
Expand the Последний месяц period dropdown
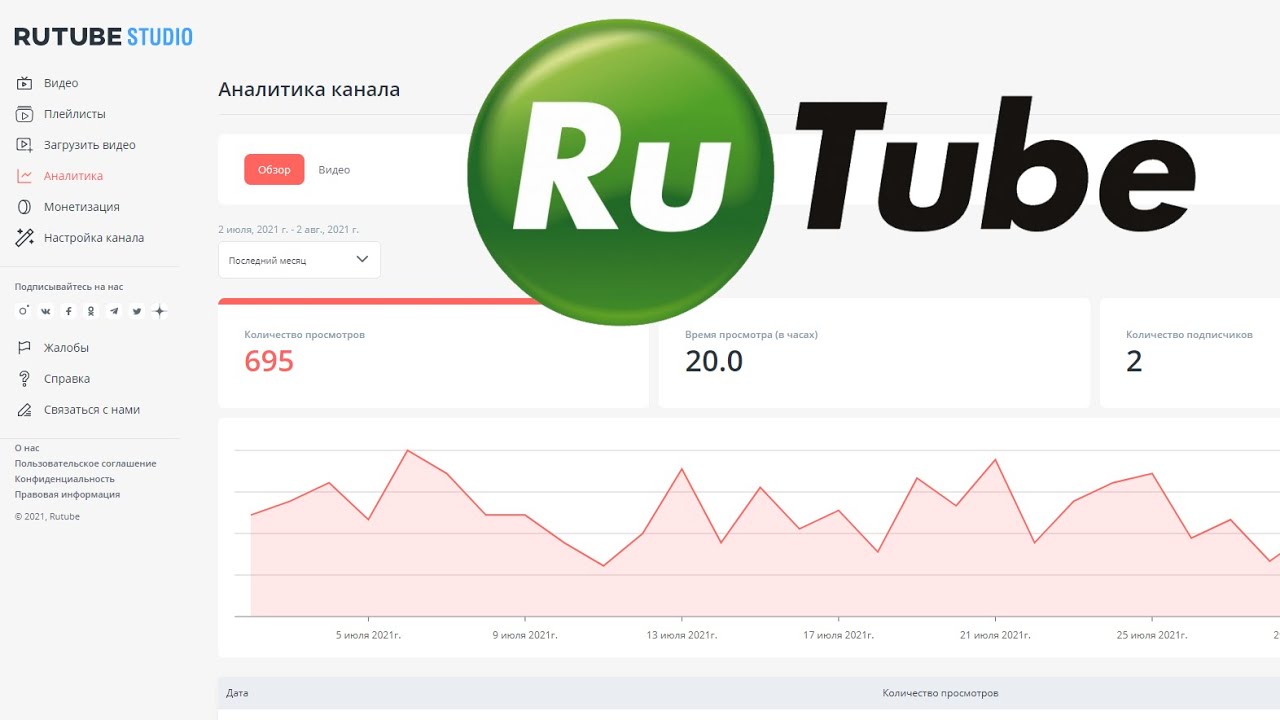point(299,260)
